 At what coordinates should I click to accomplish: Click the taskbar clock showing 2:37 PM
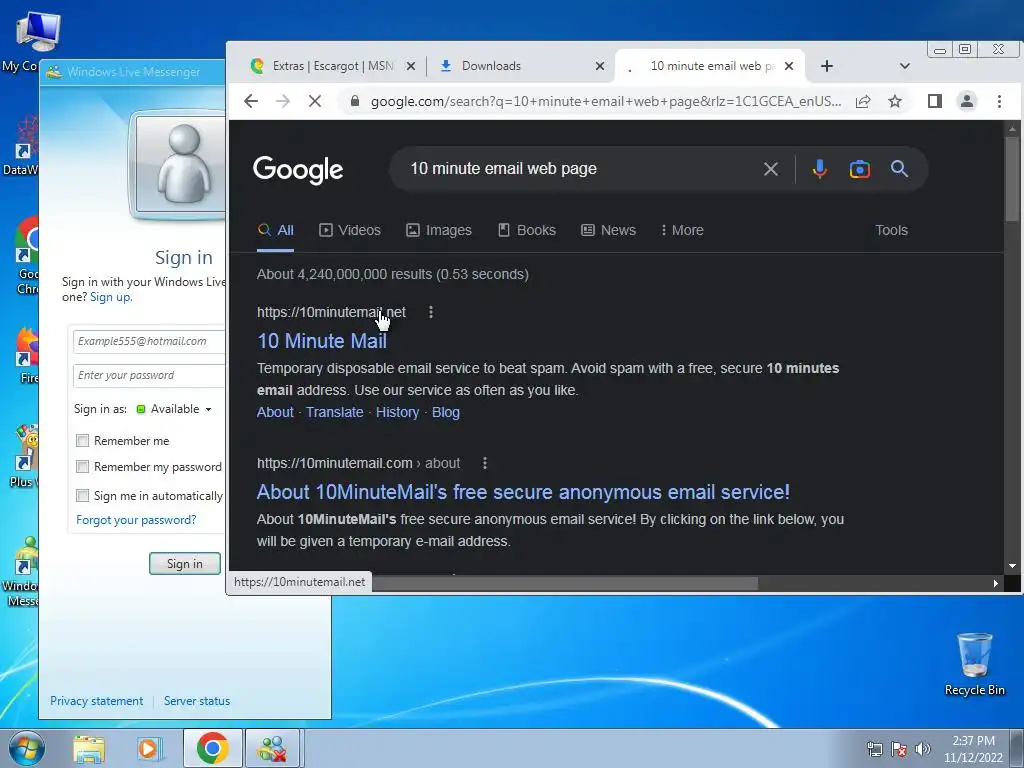(x=973, y=749)
